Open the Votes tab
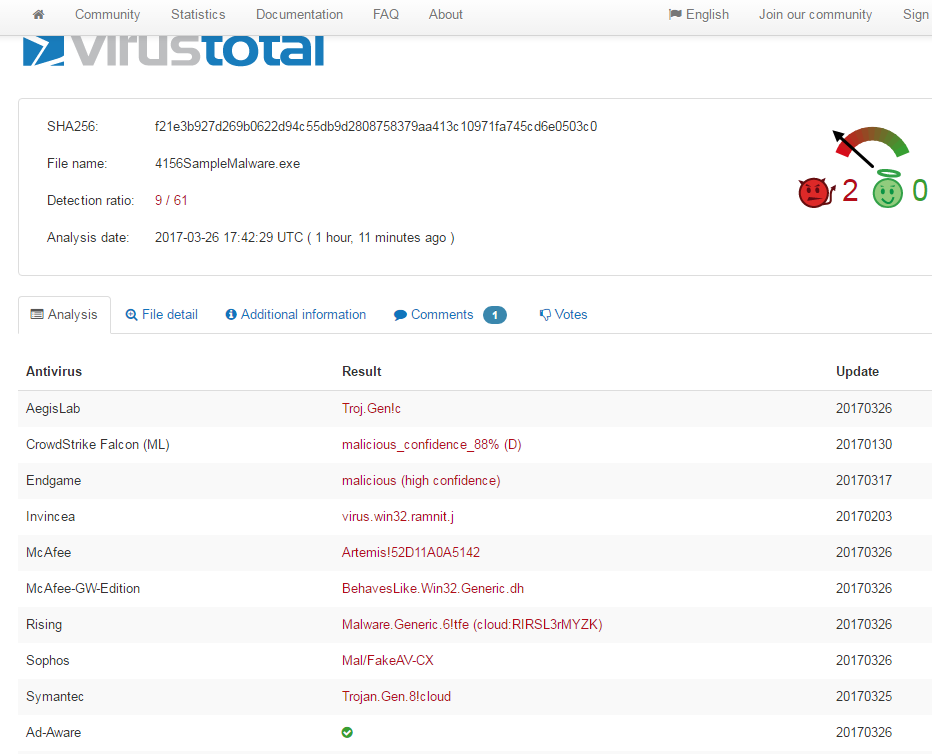The width and height of the screenshot is (932, 754). pos(563,314)
